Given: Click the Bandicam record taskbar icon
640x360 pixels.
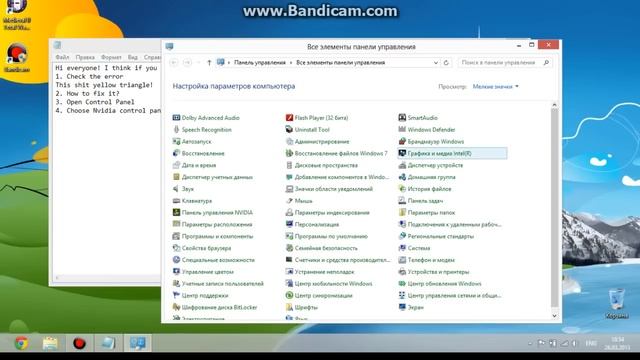Looking at the screenshot, I should click(x=79, y=343).
